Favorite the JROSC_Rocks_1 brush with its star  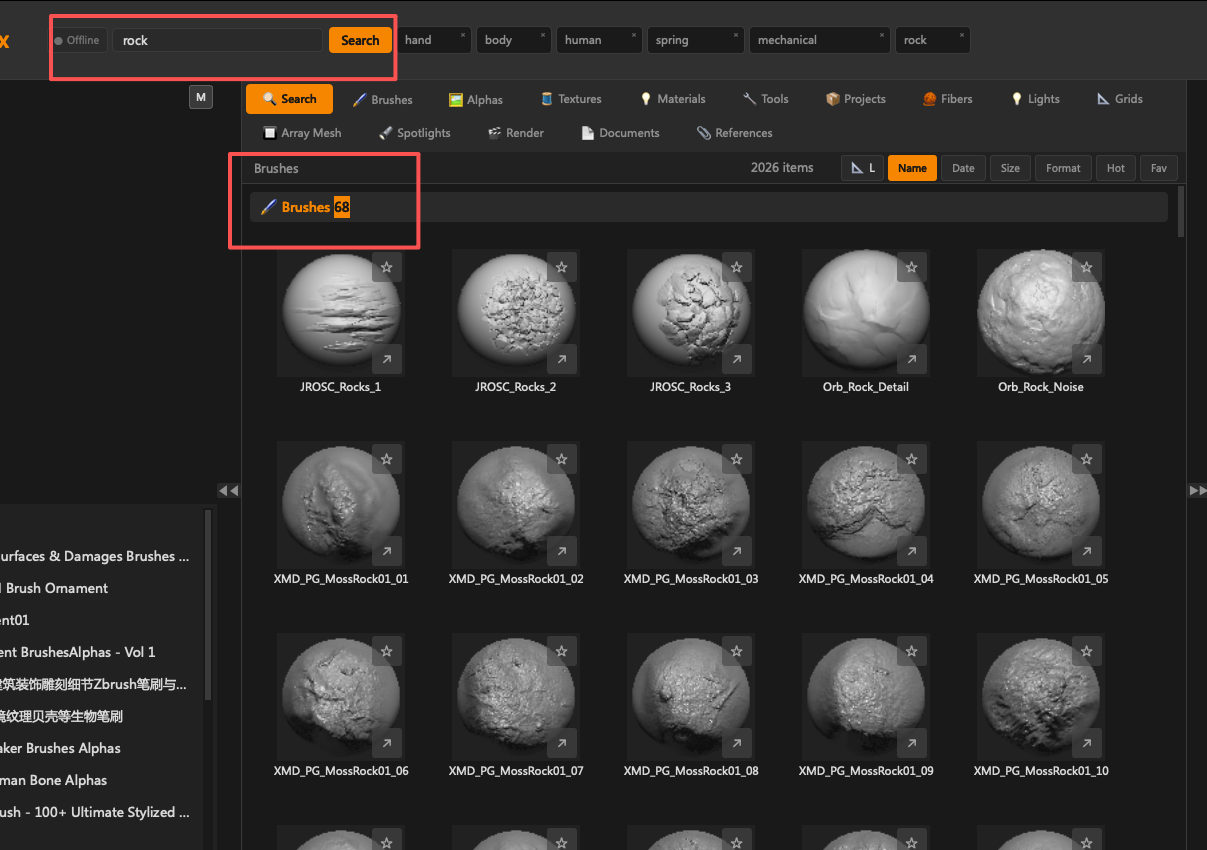coord(387,267)
